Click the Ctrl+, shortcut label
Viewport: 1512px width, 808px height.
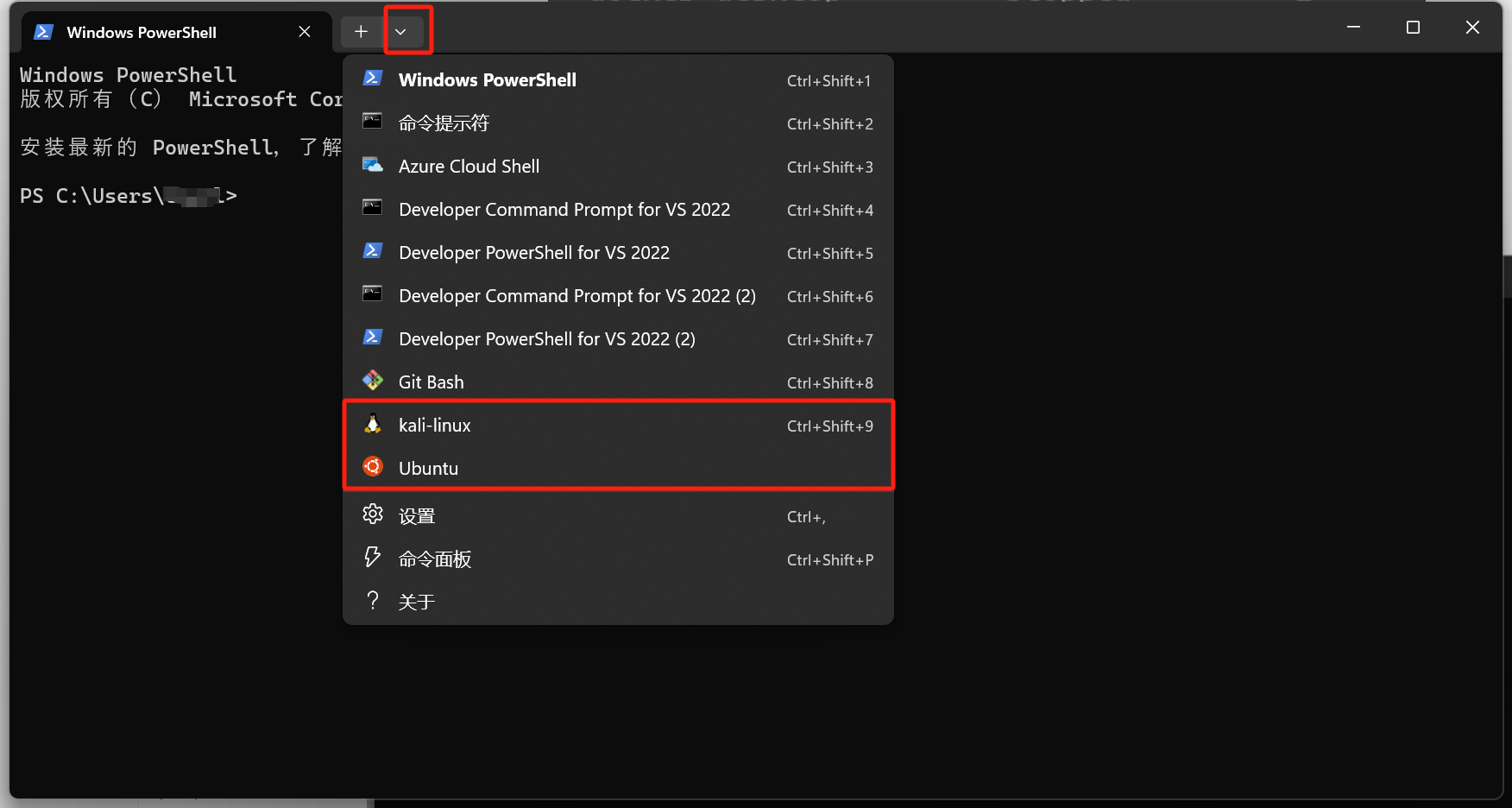click(x=806, y=517)
